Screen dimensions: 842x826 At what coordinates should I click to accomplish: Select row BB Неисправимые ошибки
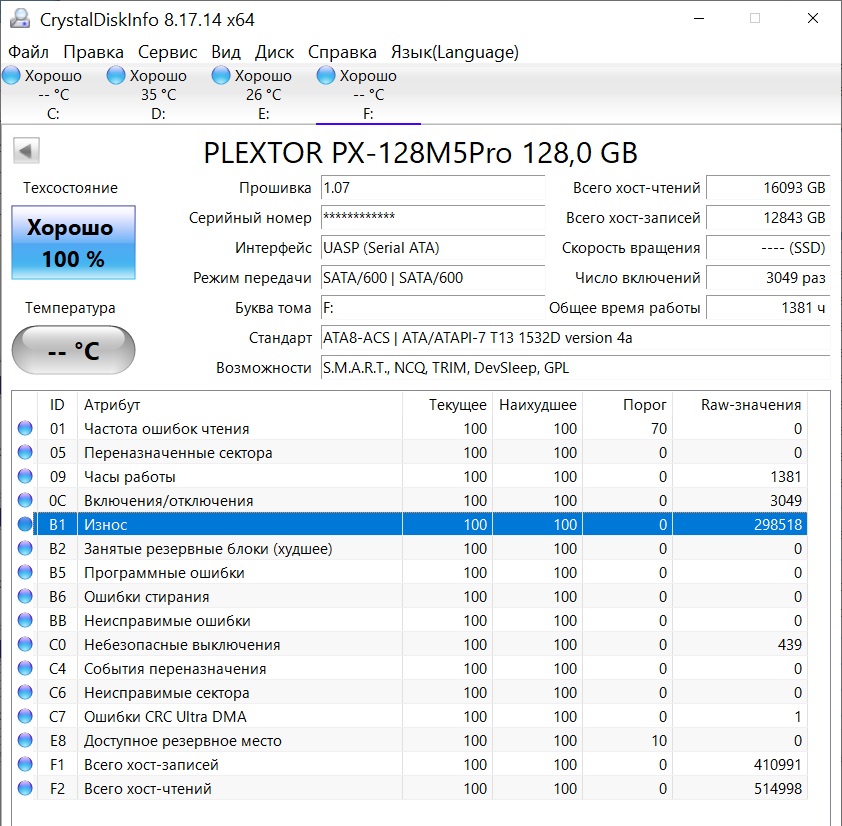point(410,621)
